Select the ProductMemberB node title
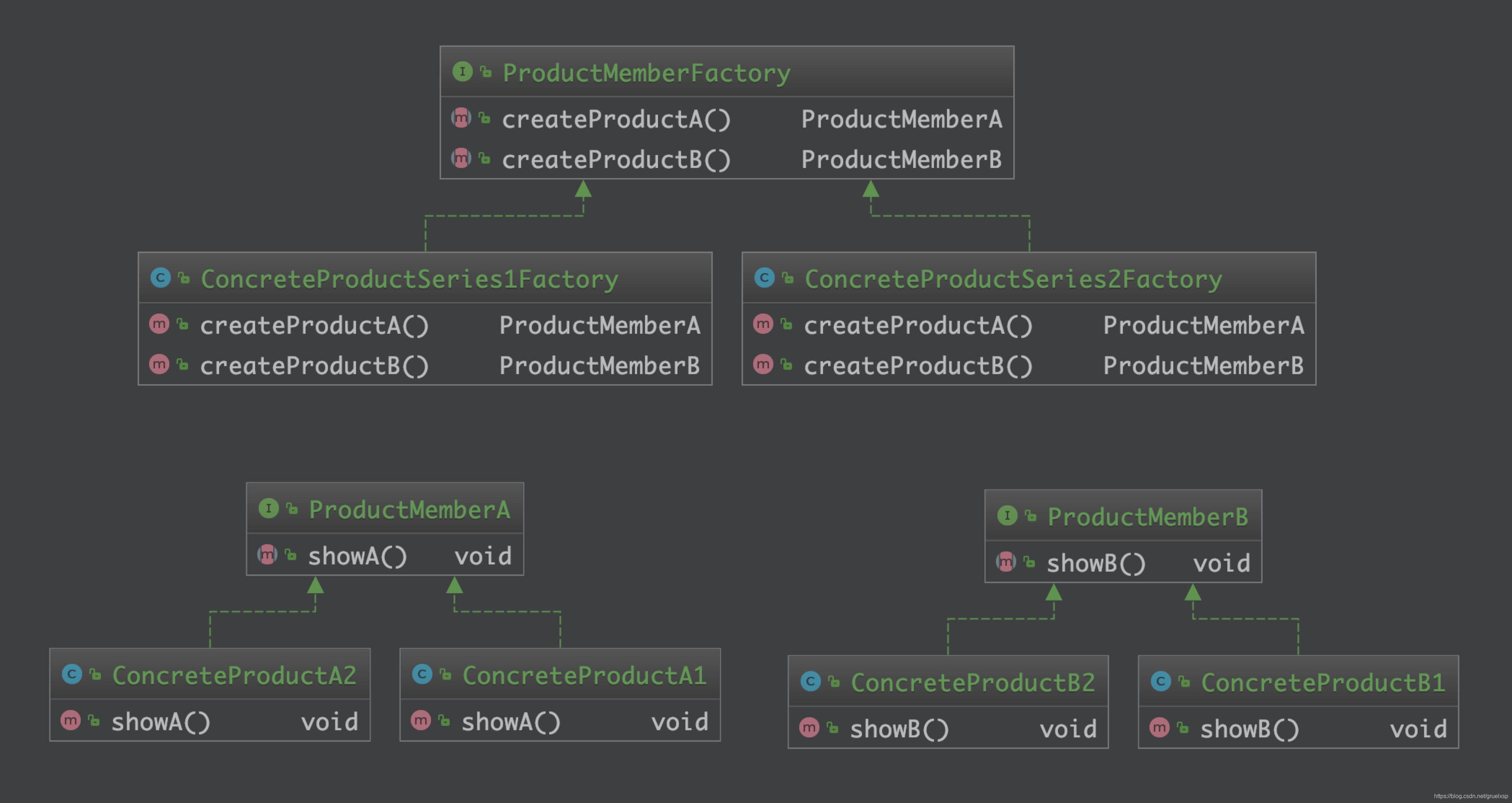1512x803 pixels. coord(1148,516)
